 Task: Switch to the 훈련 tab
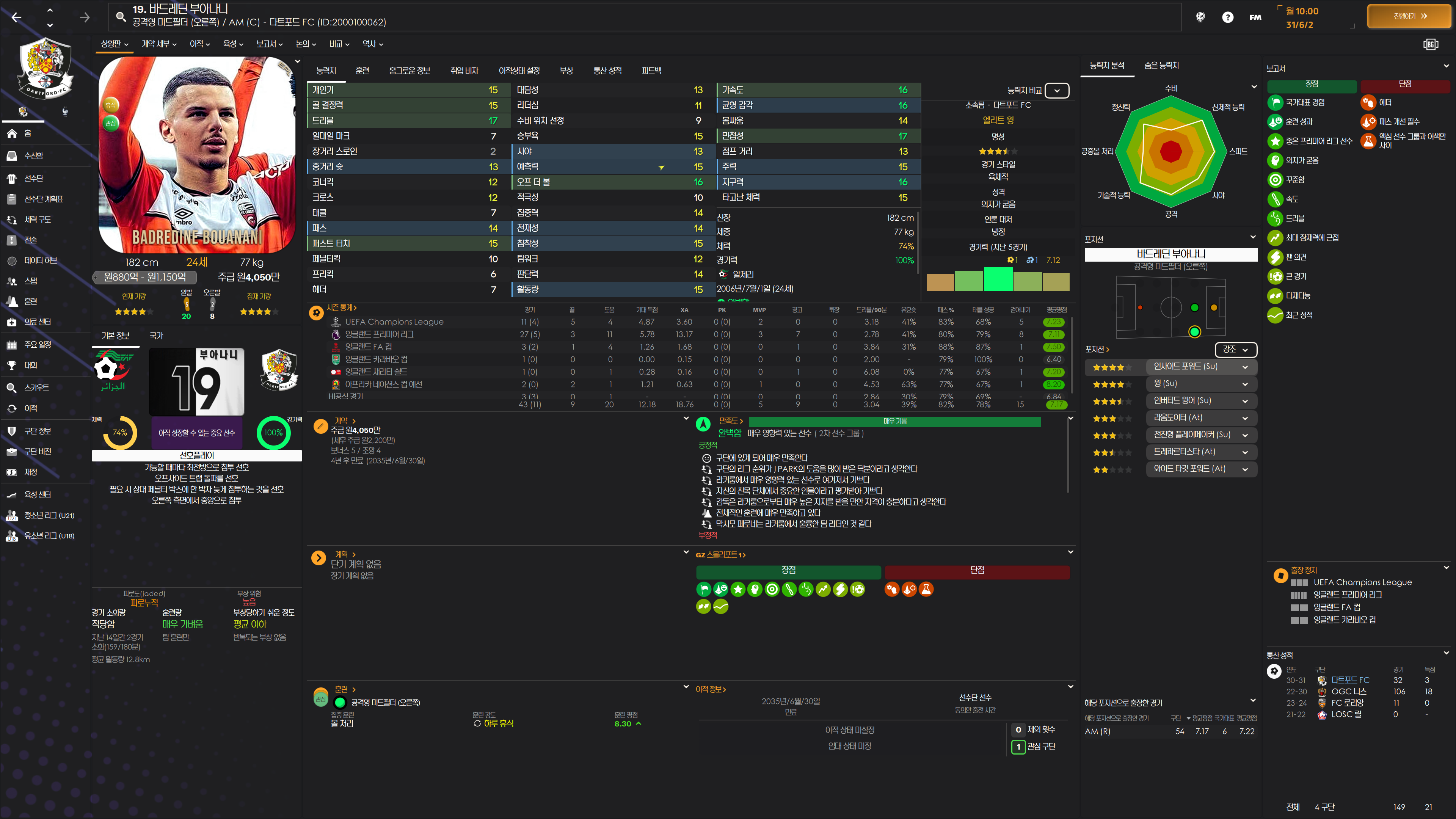pyautogui.click(x=362, y=71)
